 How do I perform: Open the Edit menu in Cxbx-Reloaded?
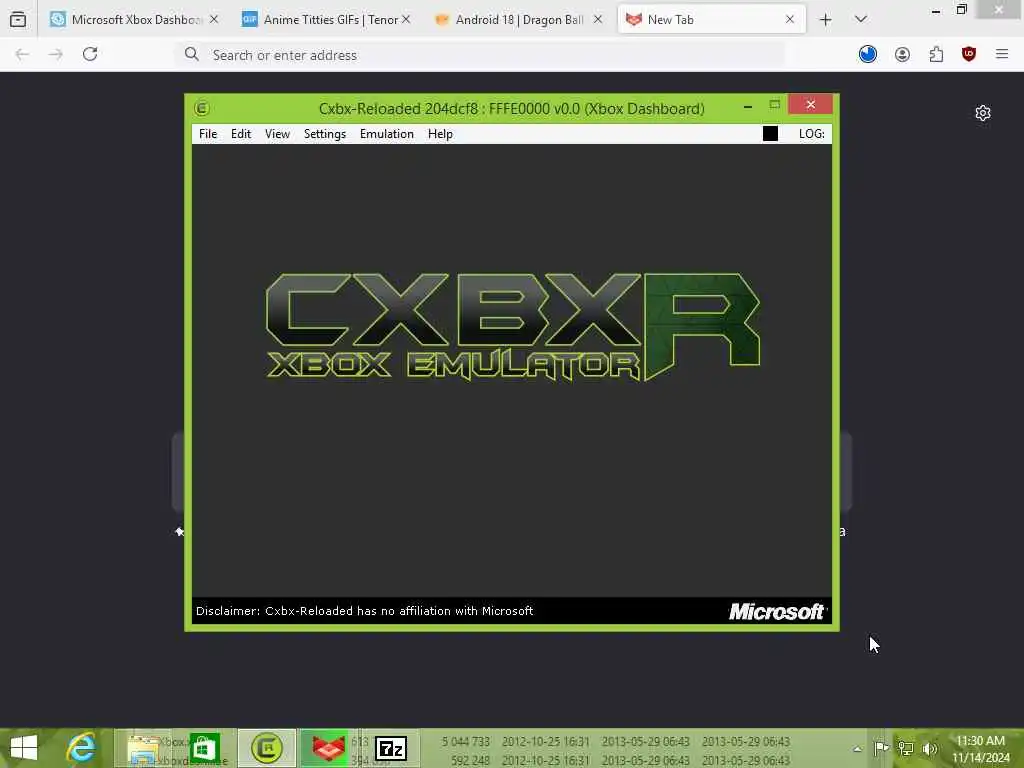241,134
